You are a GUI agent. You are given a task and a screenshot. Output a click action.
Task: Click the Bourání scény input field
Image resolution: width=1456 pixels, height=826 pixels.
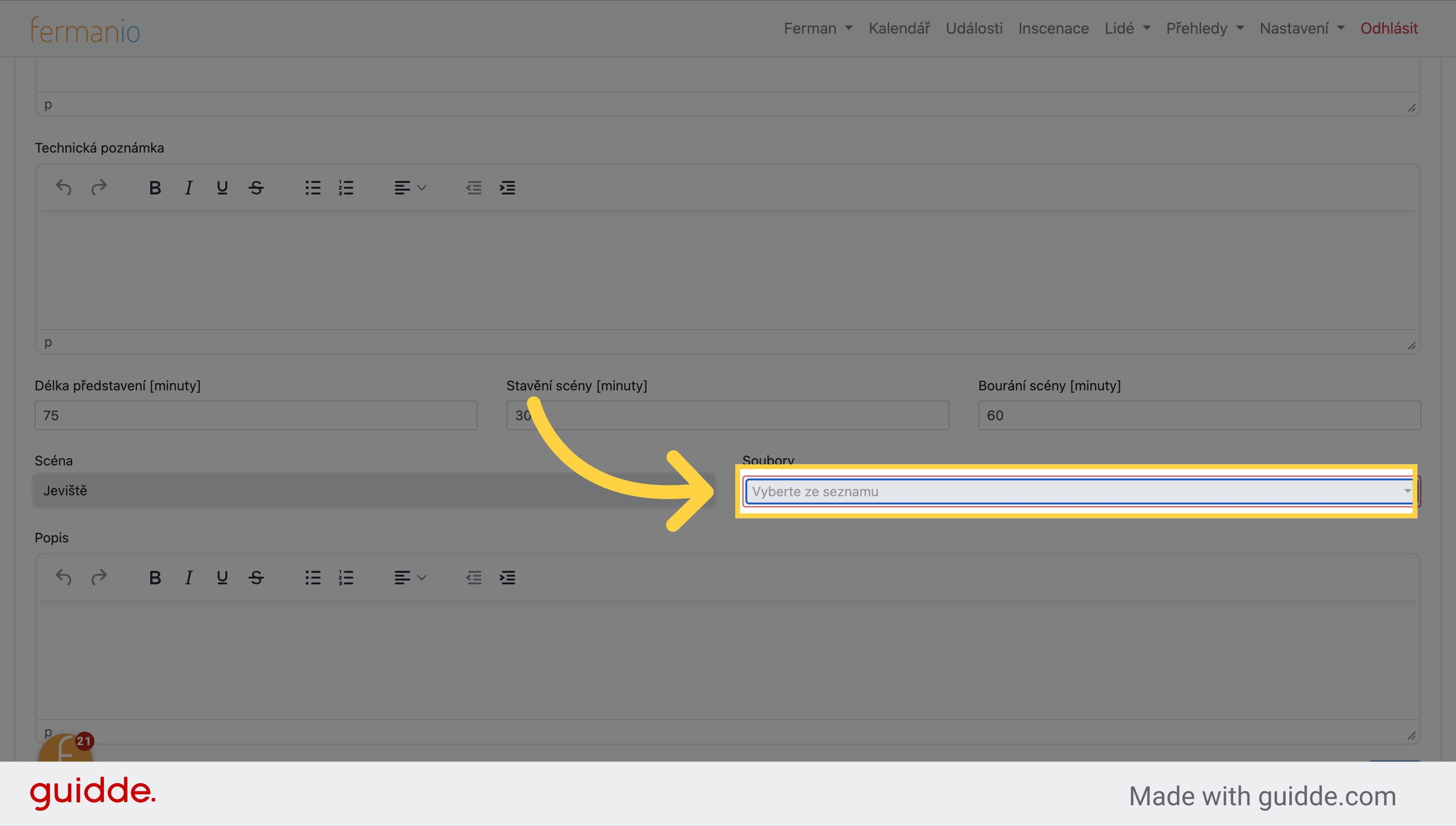[1199, 415]
